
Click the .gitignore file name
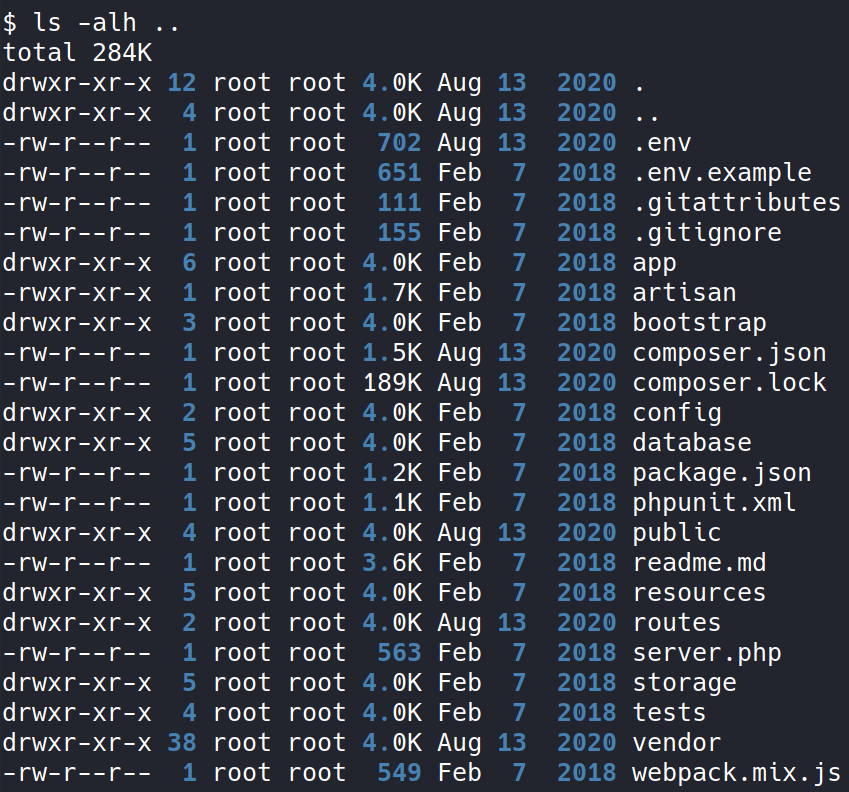[x=706, y=233]
